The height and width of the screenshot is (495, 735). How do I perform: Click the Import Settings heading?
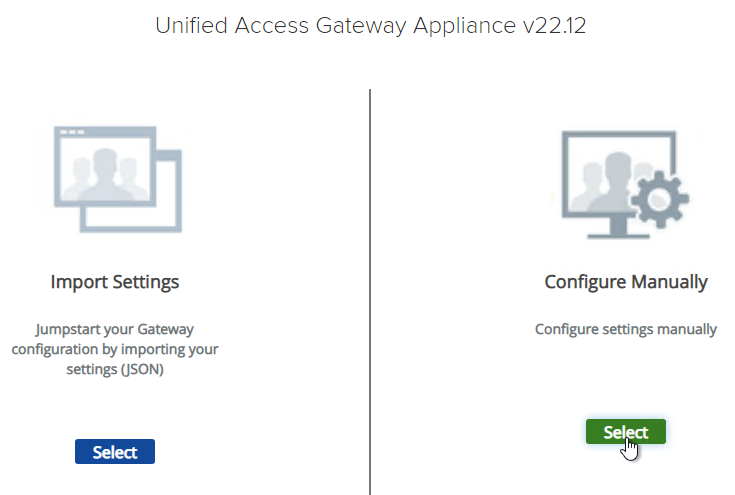tap(115, 282)
